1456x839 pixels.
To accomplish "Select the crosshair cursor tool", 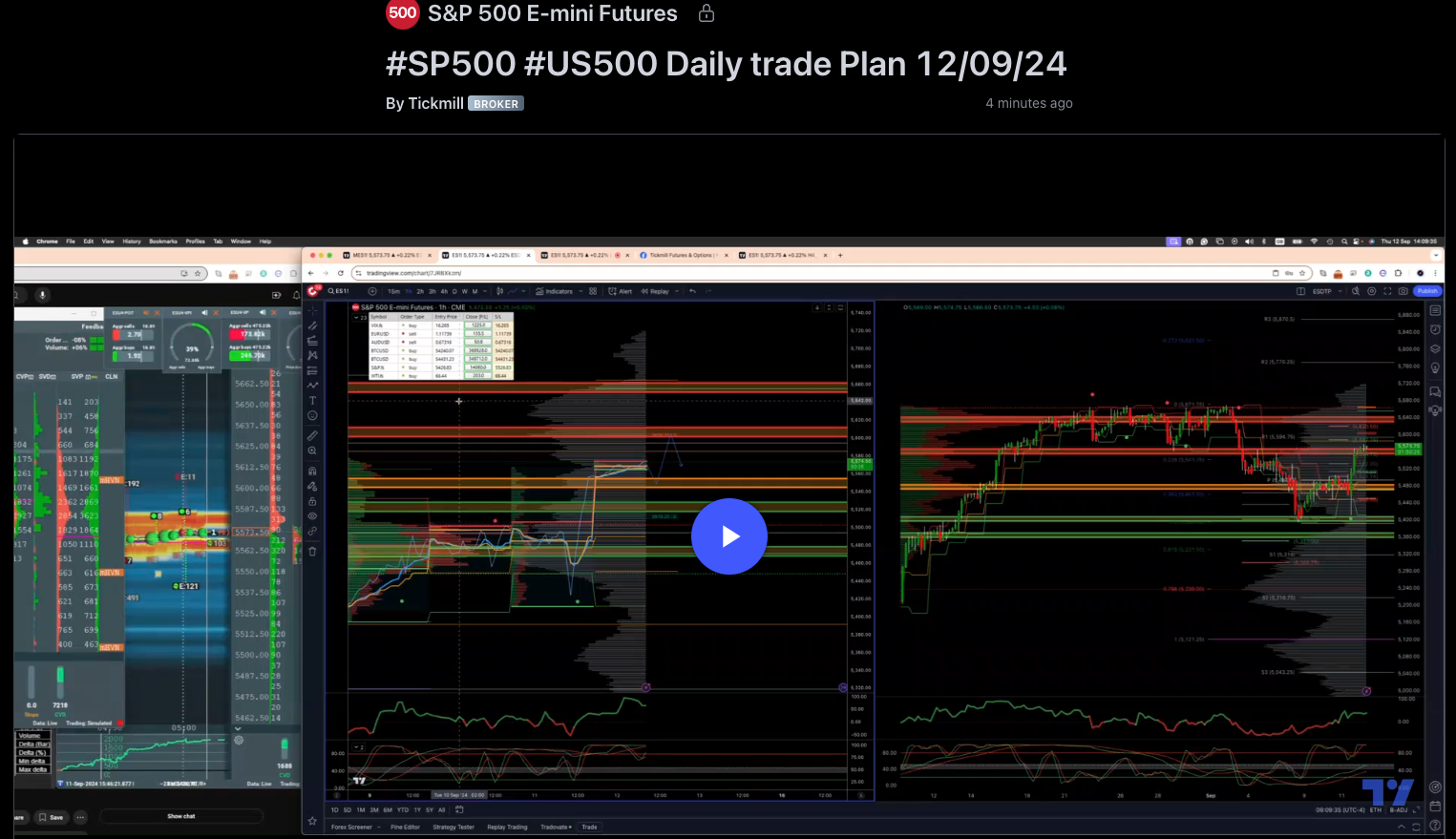I will (x=312, y=310).
